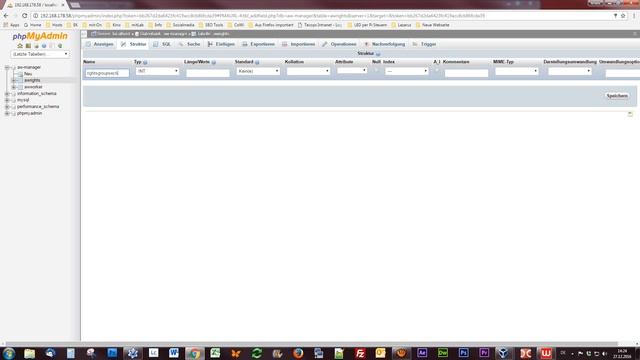Open Premiere Pro from the taskbar
Viewport: 640px width, 360px height.
tap(484, 353)
